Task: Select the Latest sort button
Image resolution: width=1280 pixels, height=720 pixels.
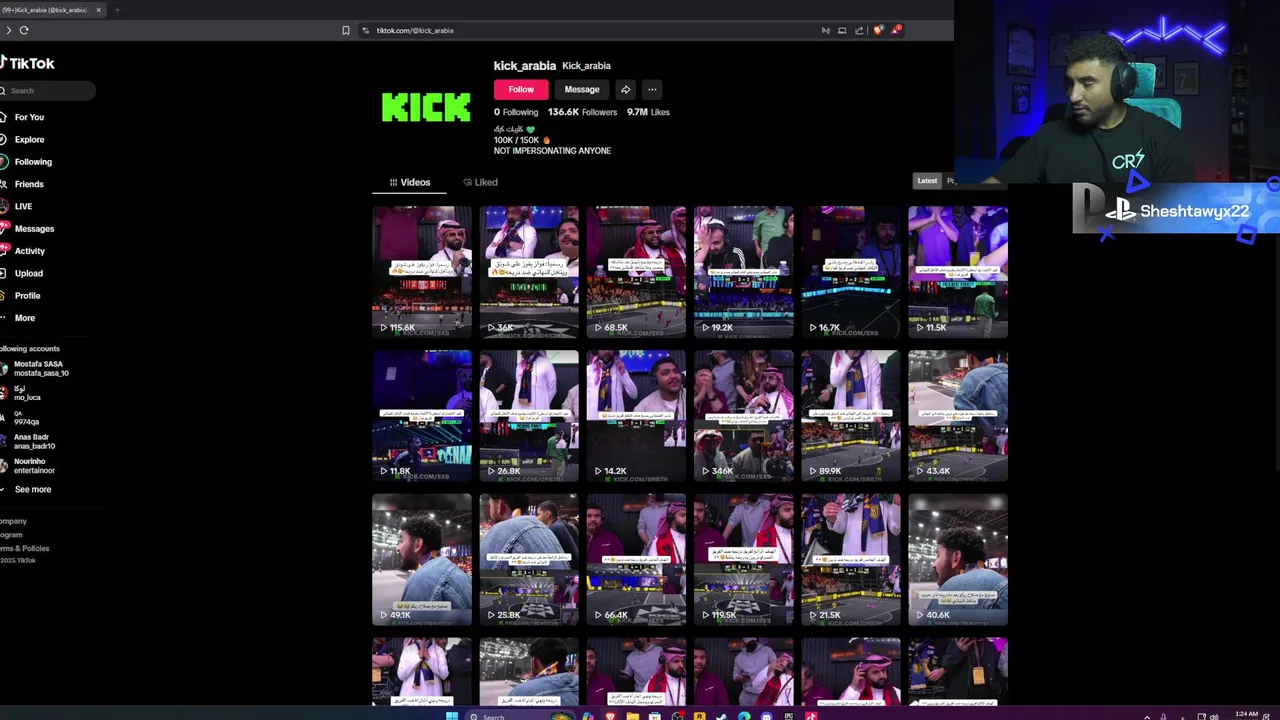Action: [927, 181]
